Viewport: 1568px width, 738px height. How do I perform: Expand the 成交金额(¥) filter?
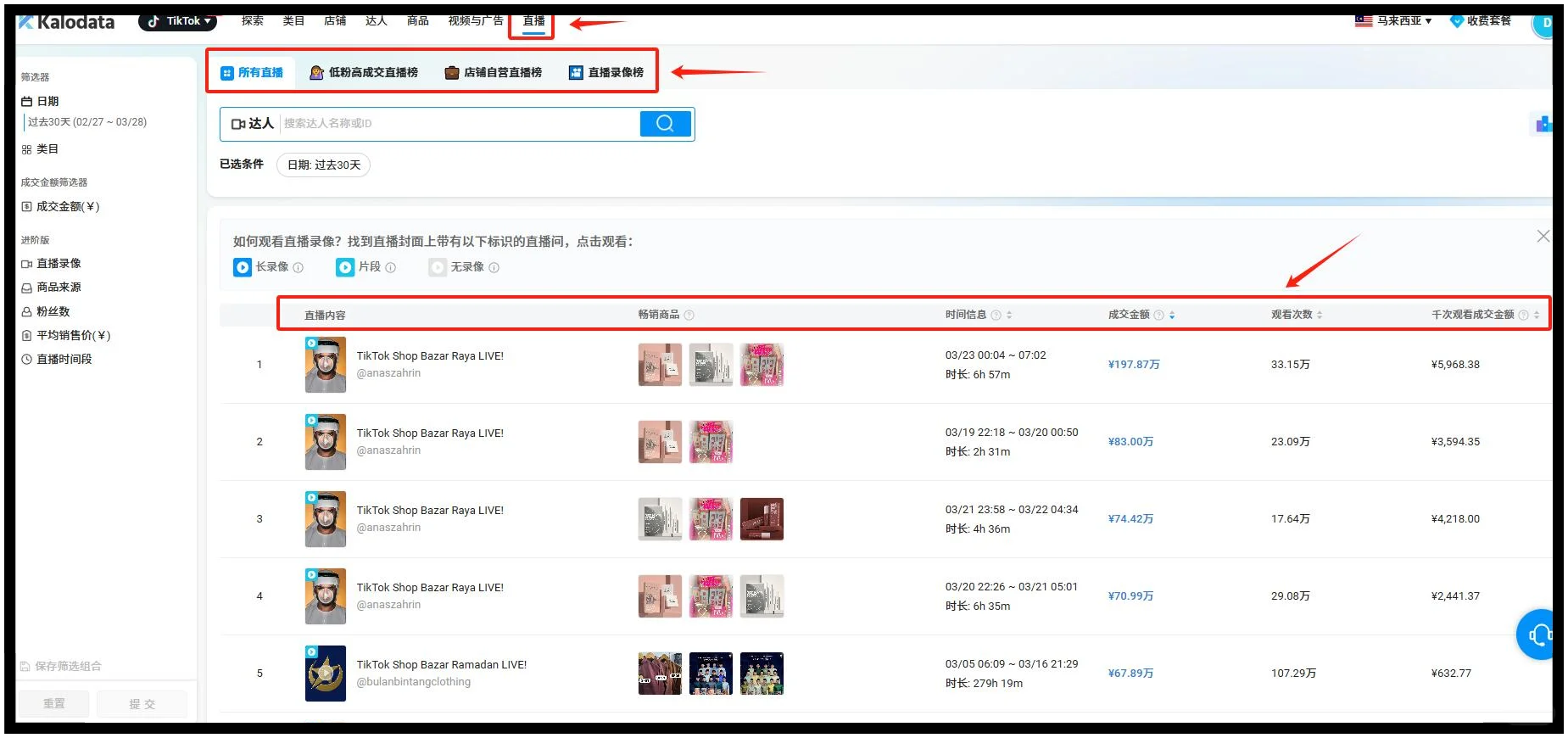click(x=60, y=207)
